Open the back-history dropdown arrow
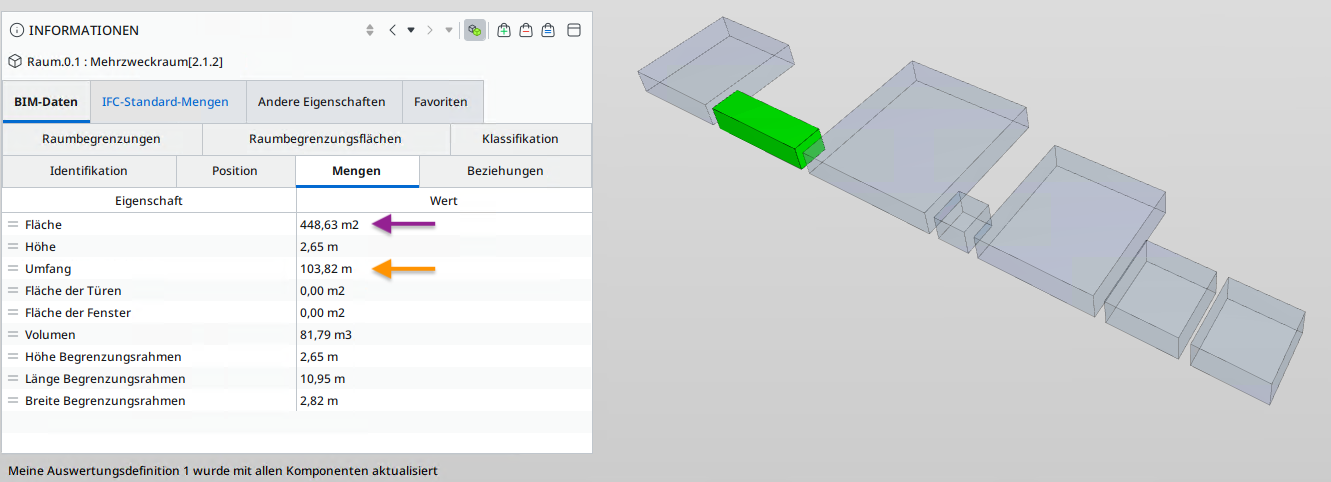Screen dimensions: 1331x482 tap(411, 30)
